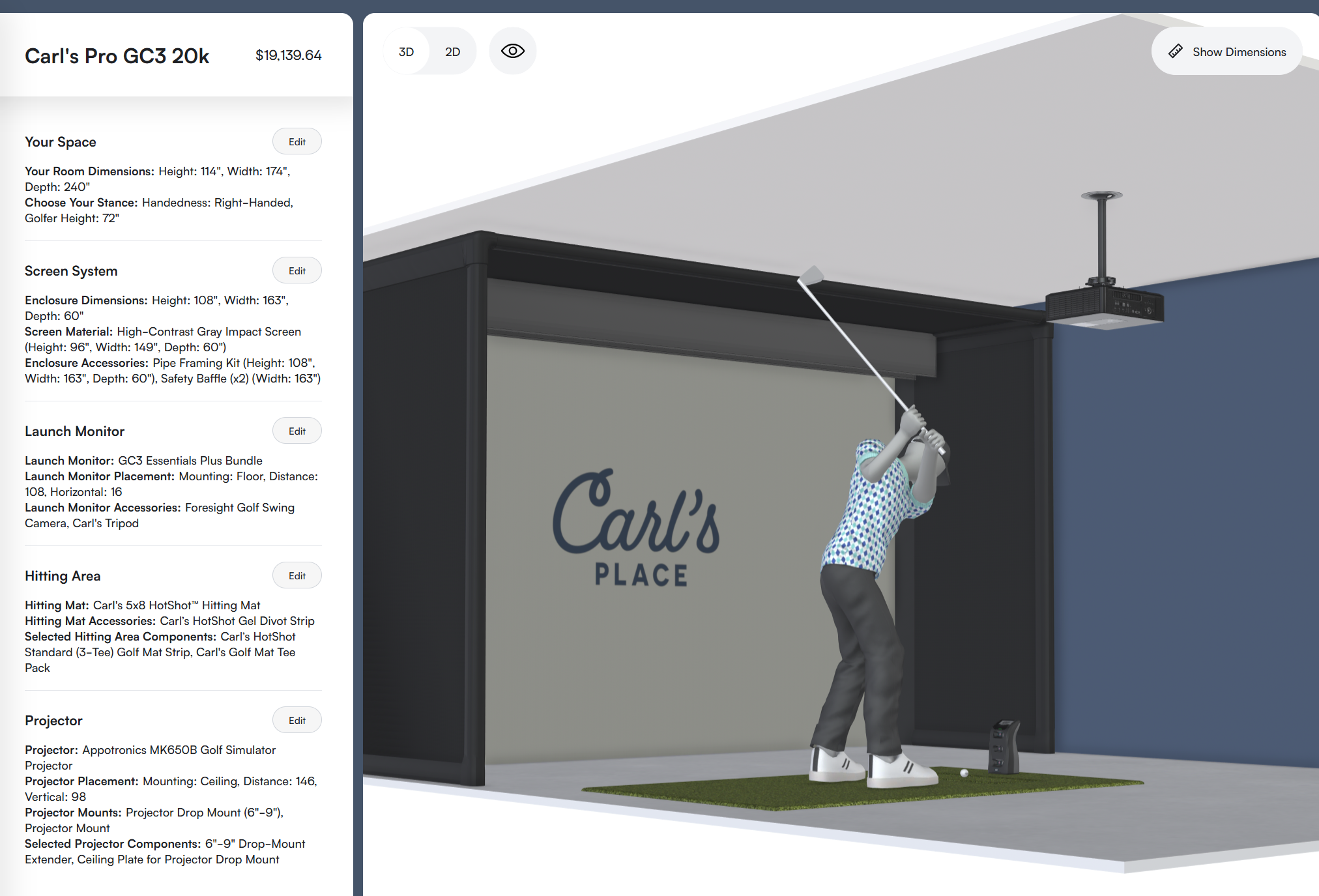Edit the Projector section
The height and width of the screenshot is (896, 1319).
297,720
